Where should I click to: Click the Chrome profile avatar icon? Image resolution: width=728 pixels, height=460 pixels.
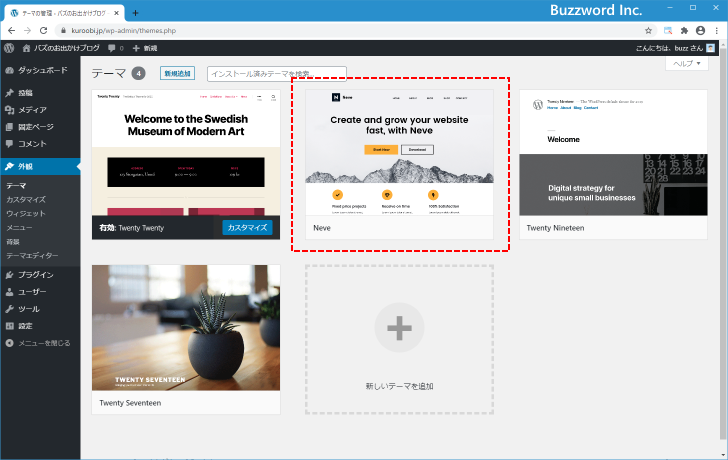tap(700, 30)
